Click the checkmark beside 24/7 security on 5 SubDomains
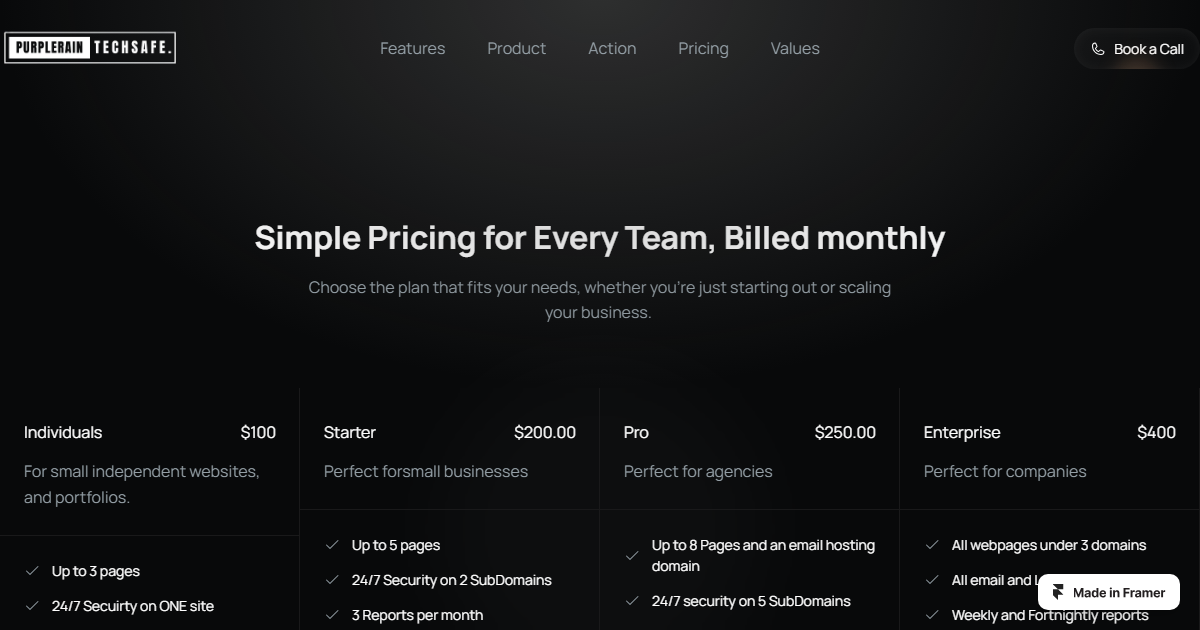This screenshot has height=630, width=1200. tap(632, 601)
